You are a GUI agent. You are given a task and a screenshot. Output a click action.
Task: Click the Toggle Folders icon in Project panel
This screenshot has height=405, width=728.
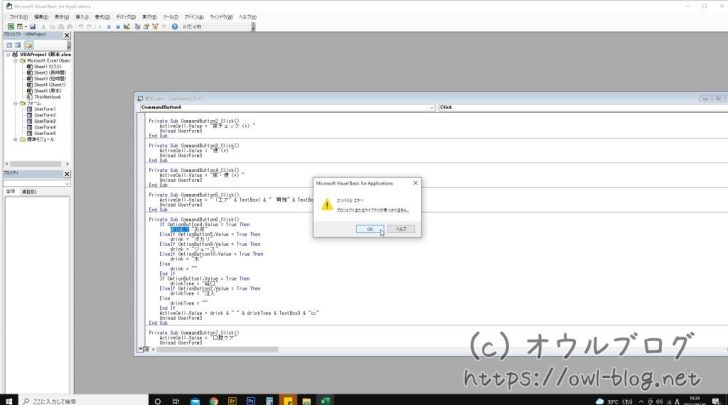[x=29, y=45]
